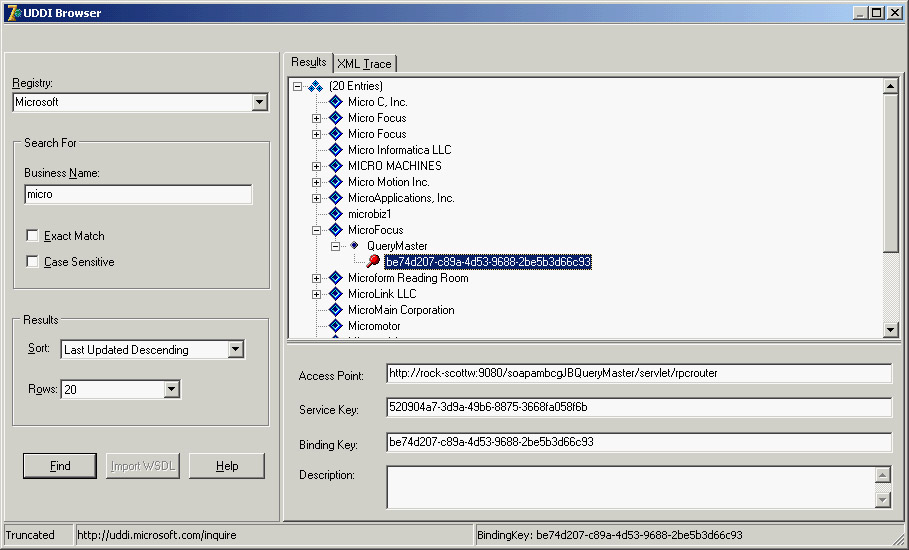909x550 pixels.
Task: Enable the Exact Match checkbox
Action: point(33,236)
